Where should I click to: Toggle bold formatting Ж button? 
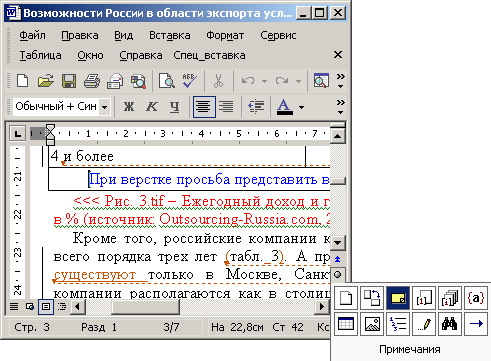[129, 107]
